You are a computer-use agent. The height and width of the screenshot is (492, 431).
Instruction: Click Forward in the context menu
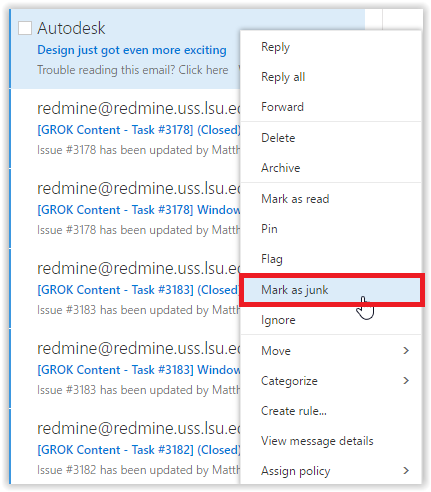282,107
